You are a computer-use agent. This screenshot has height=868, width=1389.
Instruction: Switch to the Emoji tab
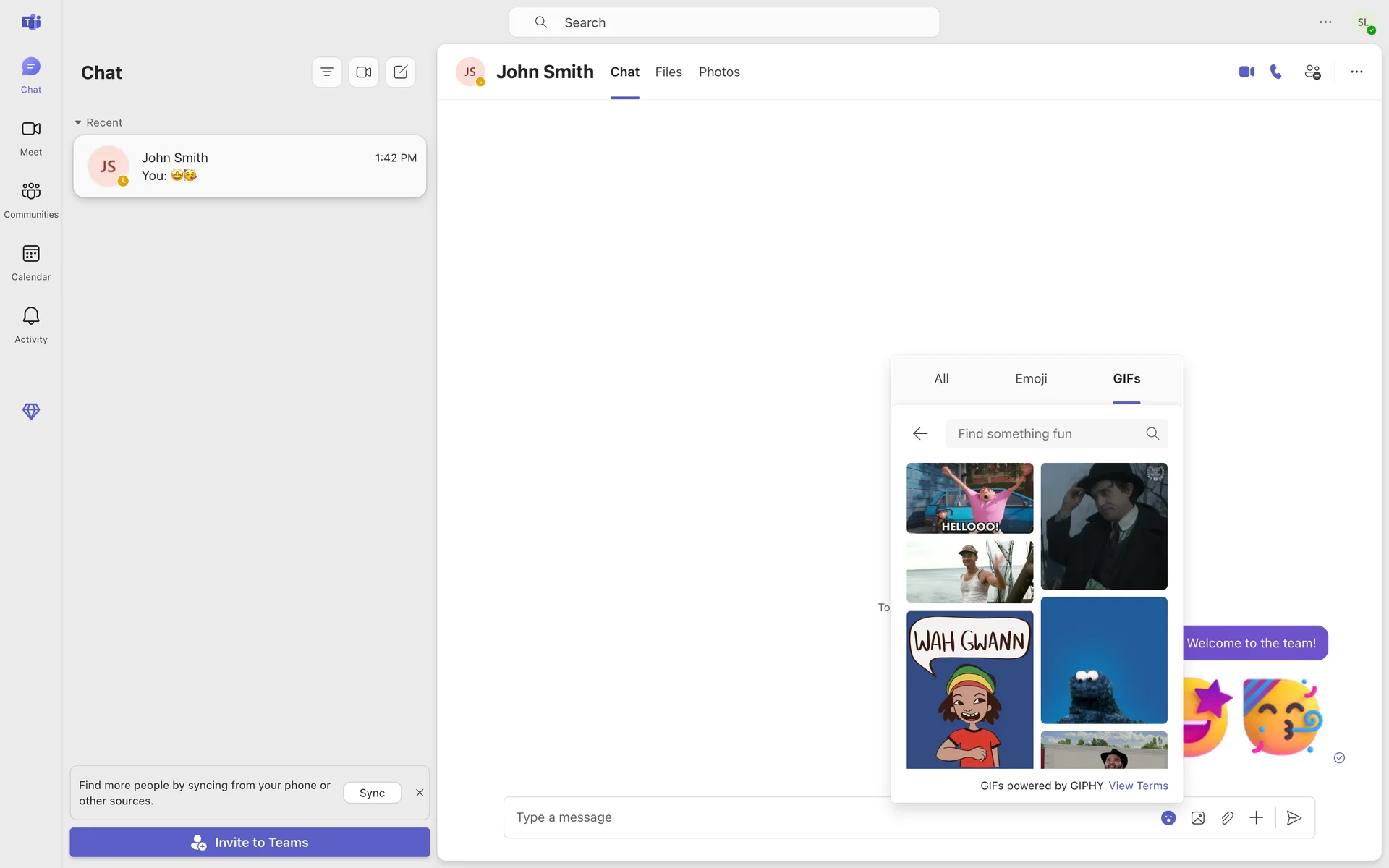pos(1031,379)
